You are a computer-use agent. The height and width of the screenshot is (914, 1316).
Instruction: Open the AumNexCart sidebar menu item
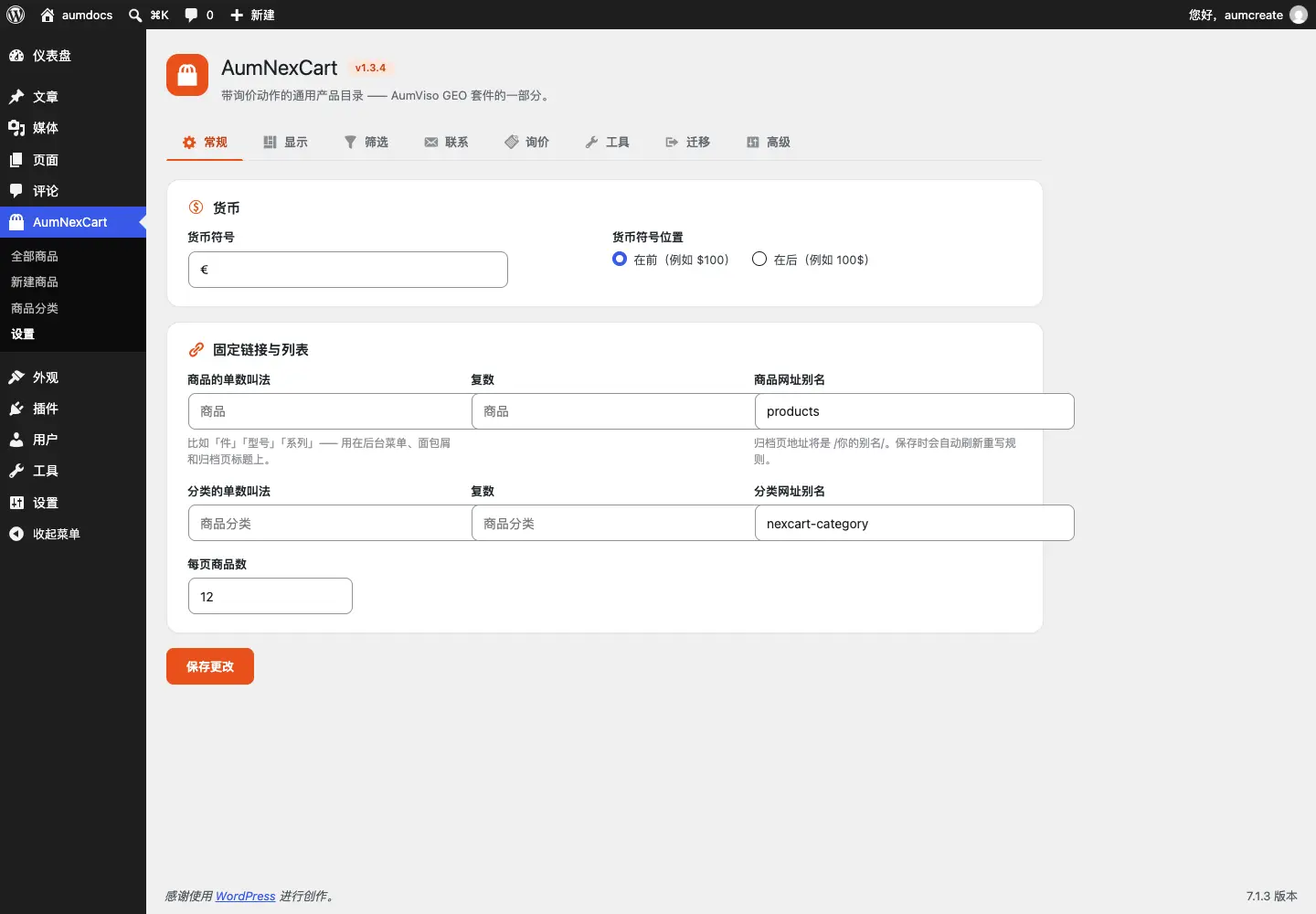73,222
